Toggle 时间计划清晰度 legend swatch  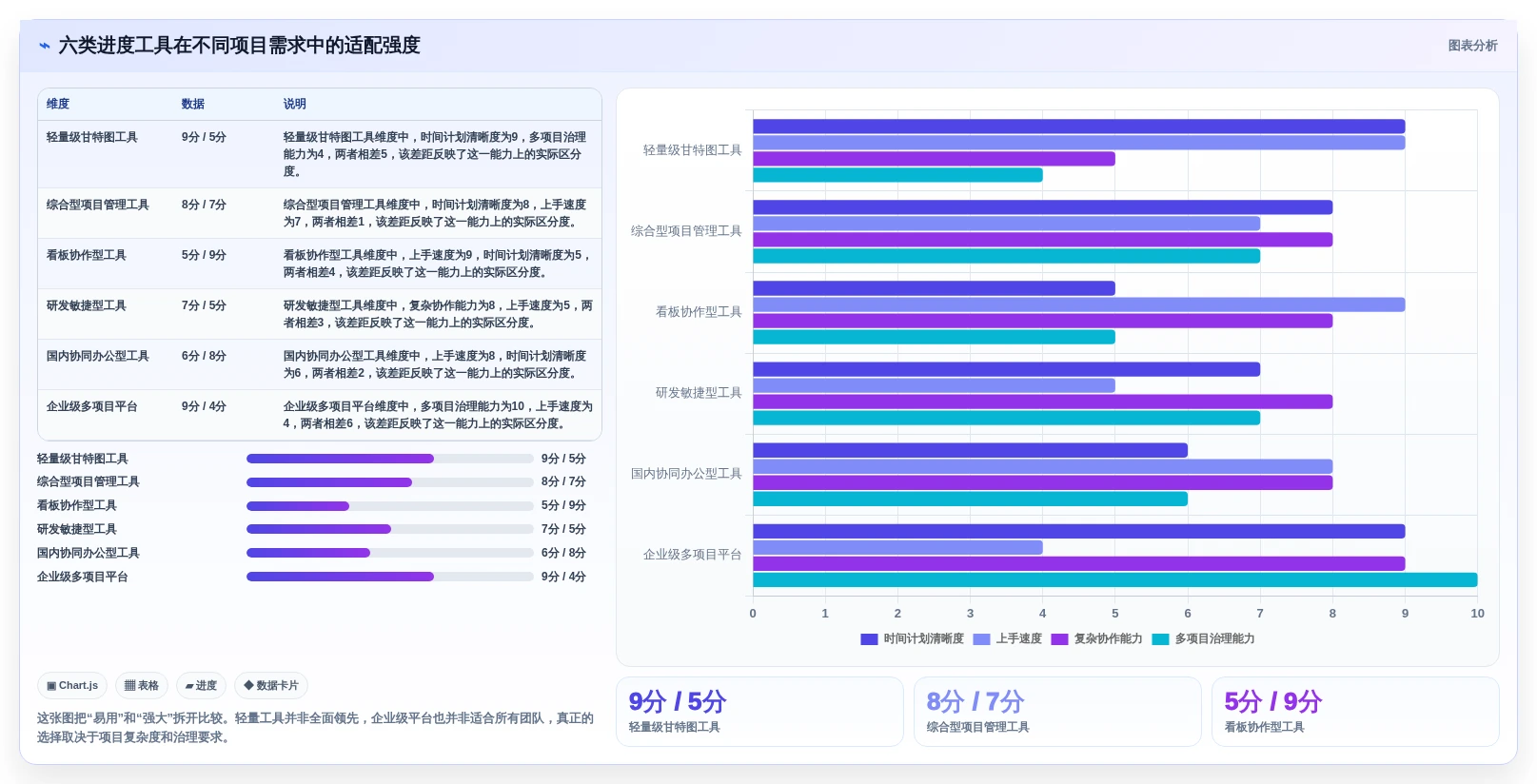coord(869,639)
